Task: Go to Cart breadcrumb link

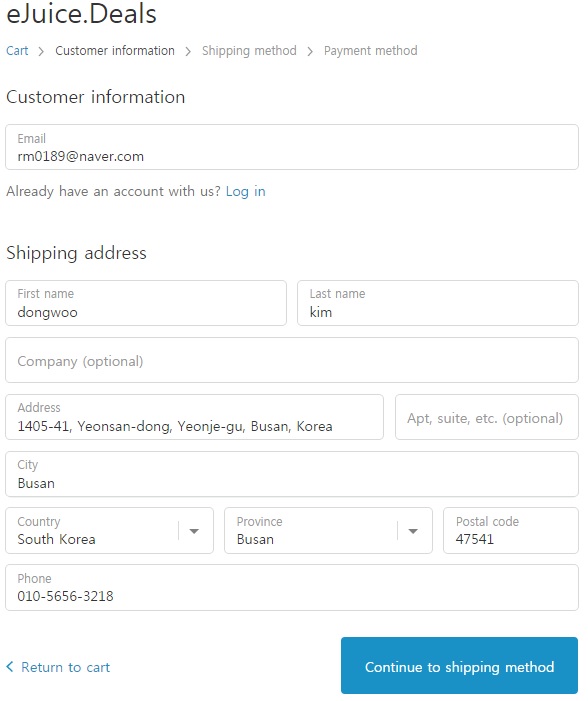Action: pos(17,51)
